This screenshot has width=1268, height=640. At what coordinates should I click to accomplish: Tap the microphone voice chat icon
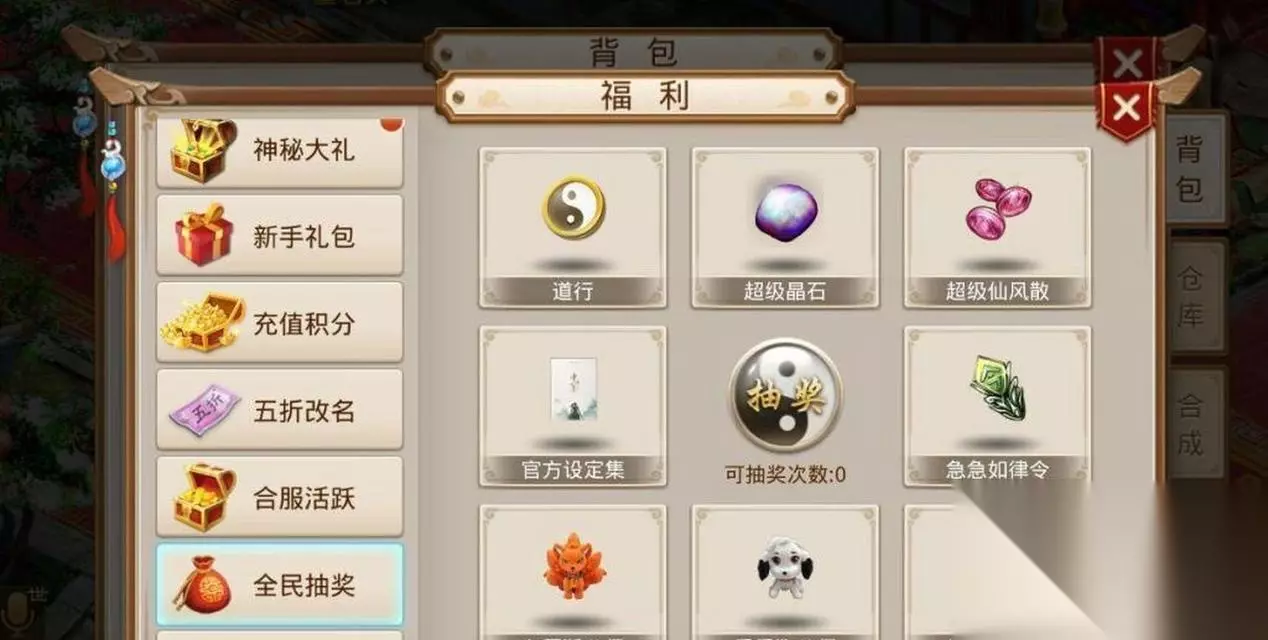(15, 610)
